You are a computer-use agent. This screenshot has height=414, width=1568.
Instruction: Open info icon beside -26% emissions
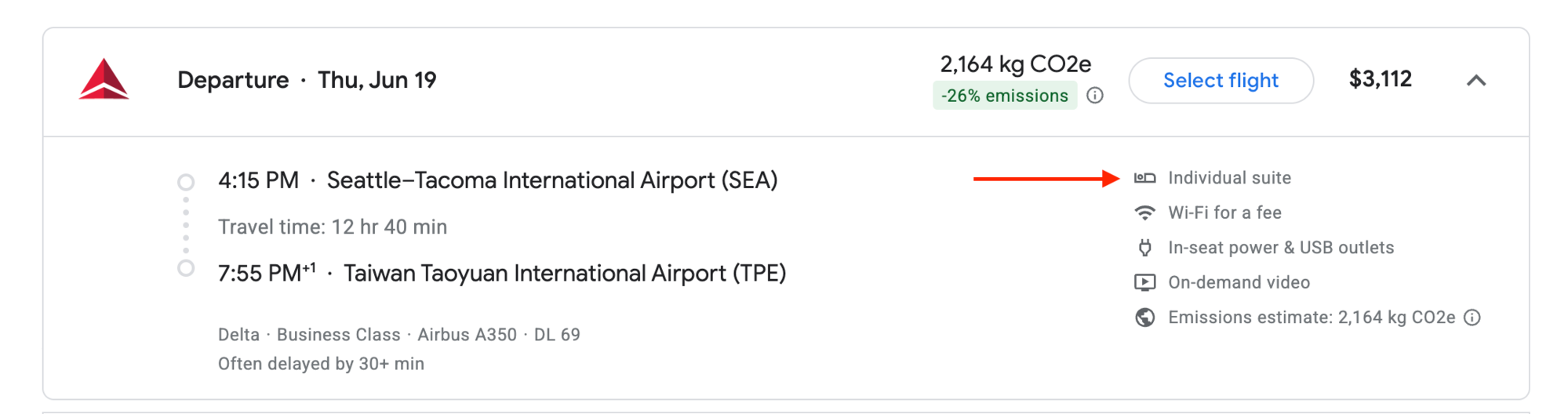click(x=1095, y=96)
